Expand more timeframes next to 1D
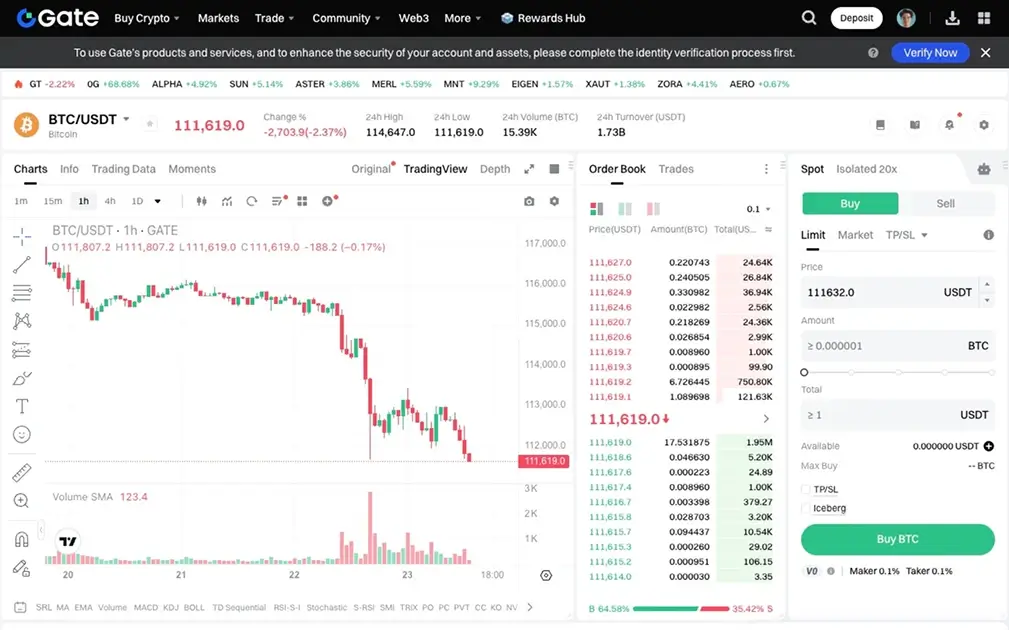 pos(158,201)
